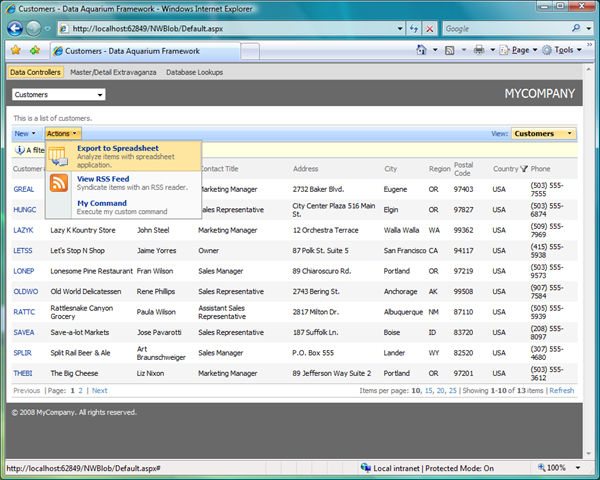The image size is (600, 480).
Task: Click the Favorites star icon
Action: 16,50
